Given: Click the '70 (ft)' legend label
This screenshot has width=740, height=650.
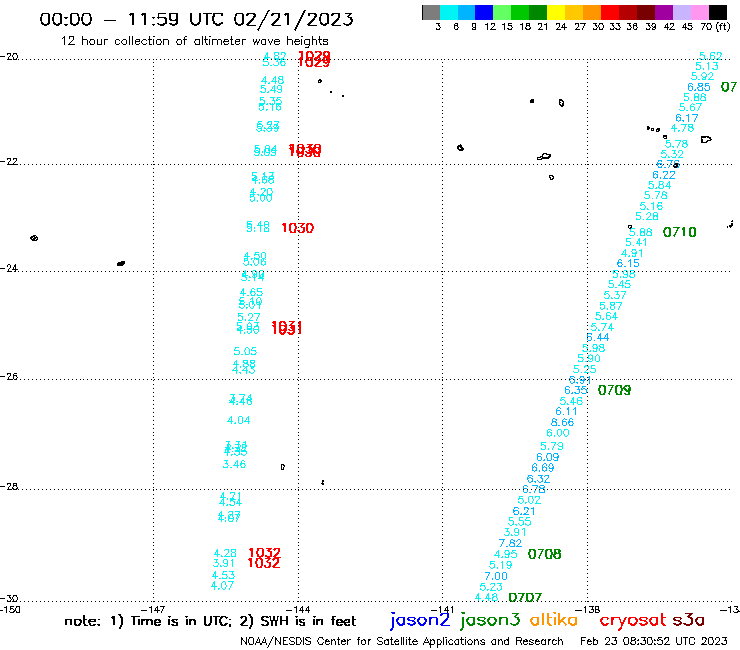Looking at the screenshot, I should click(x=715, y=26).
